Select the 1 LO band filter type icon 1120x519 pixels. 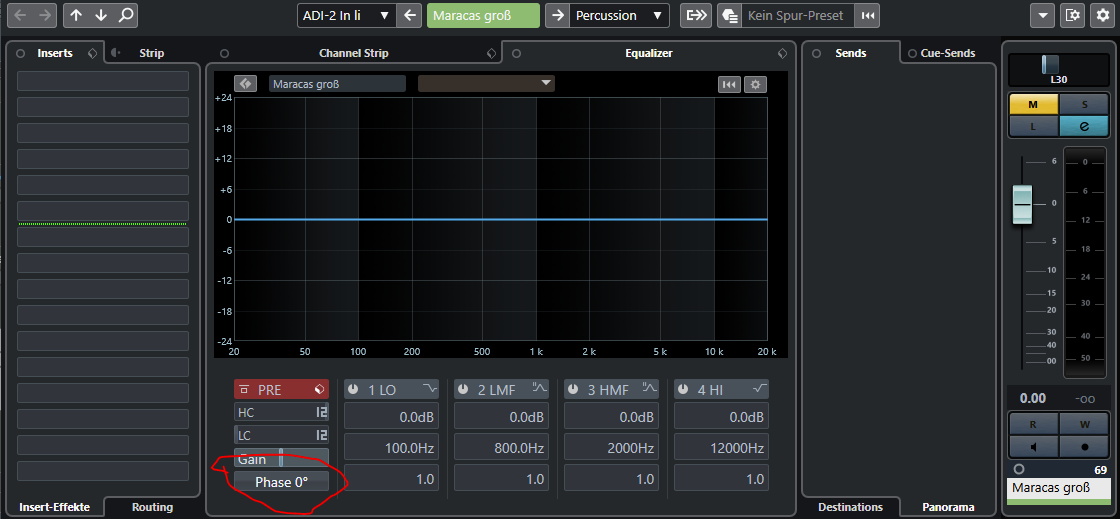[430, 389]
